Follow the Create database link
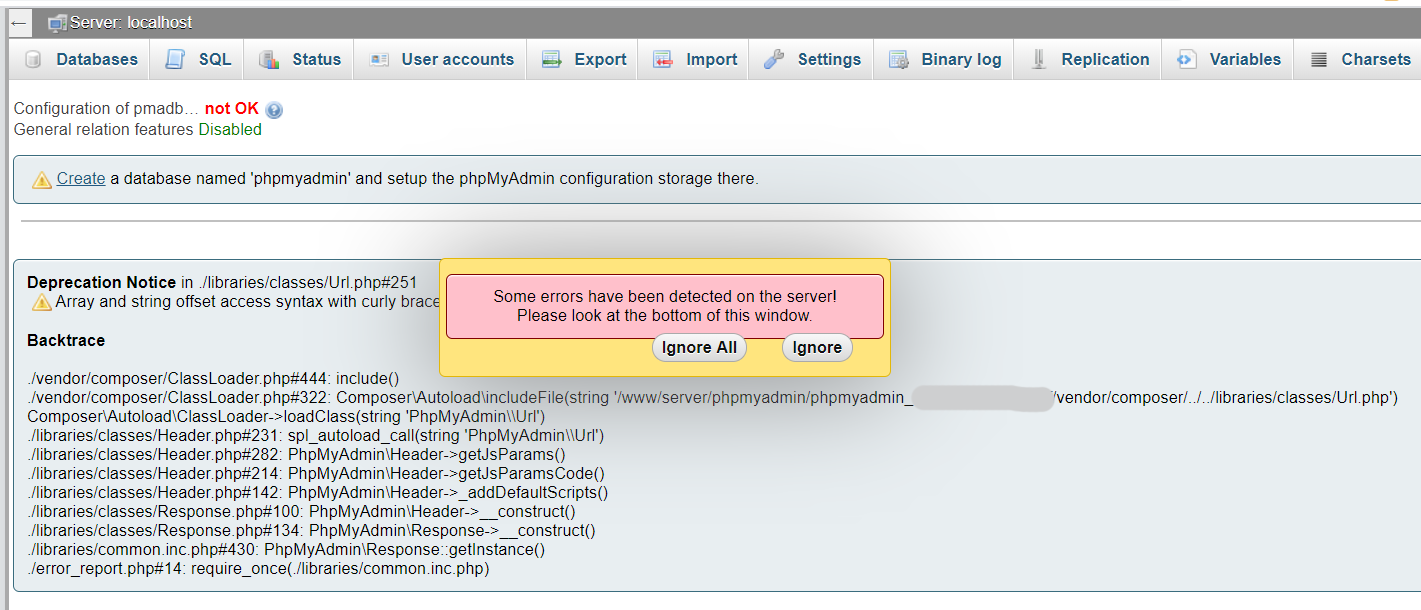1421x610 pixels. pos(81,179)
